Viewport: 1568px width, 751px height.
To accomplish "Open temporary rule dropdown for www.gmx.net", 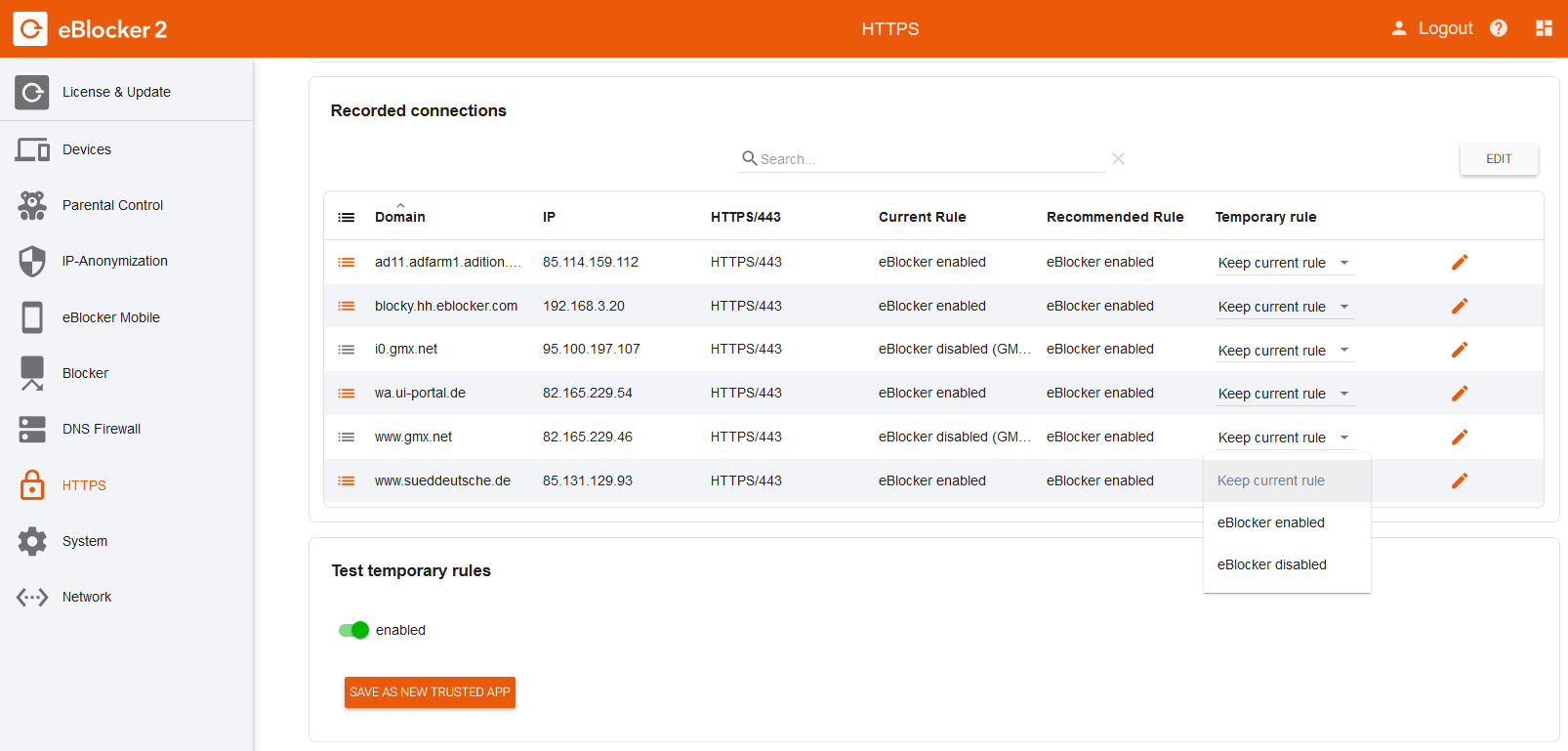I will coord(1285,438).
